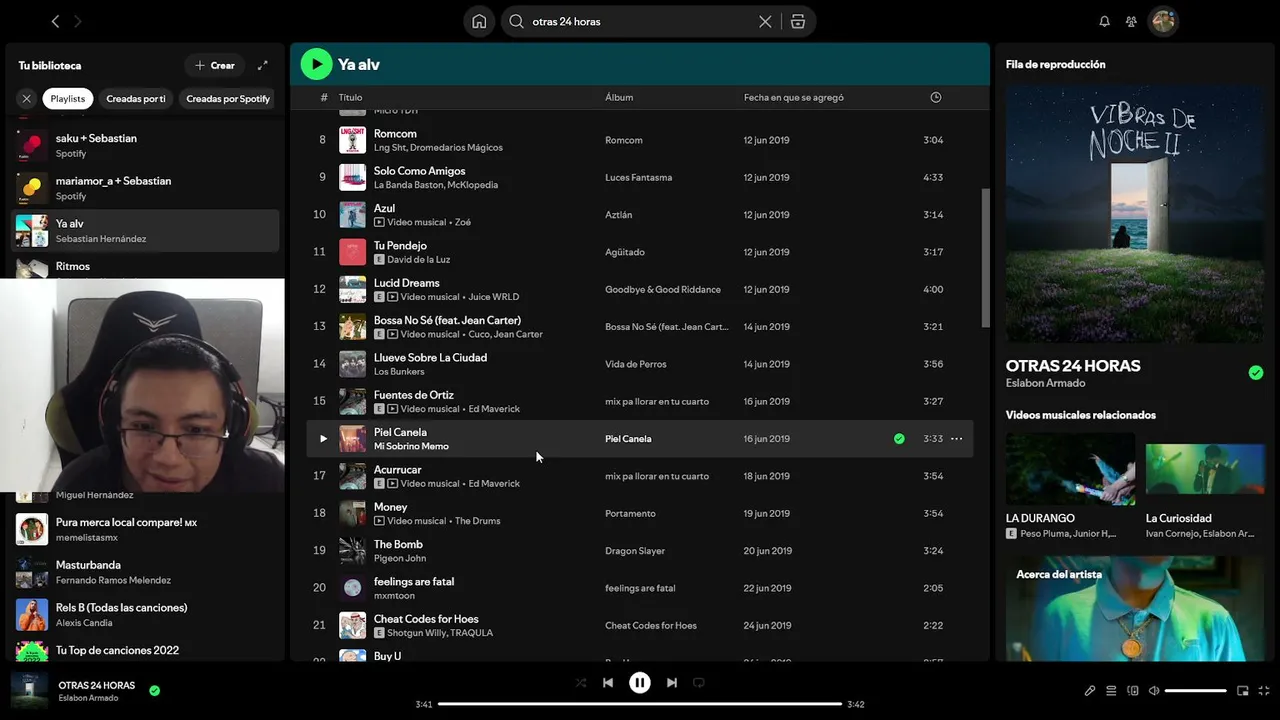Skip to the next track
This screenshot has height=720, width=1280.
point(672,683)
